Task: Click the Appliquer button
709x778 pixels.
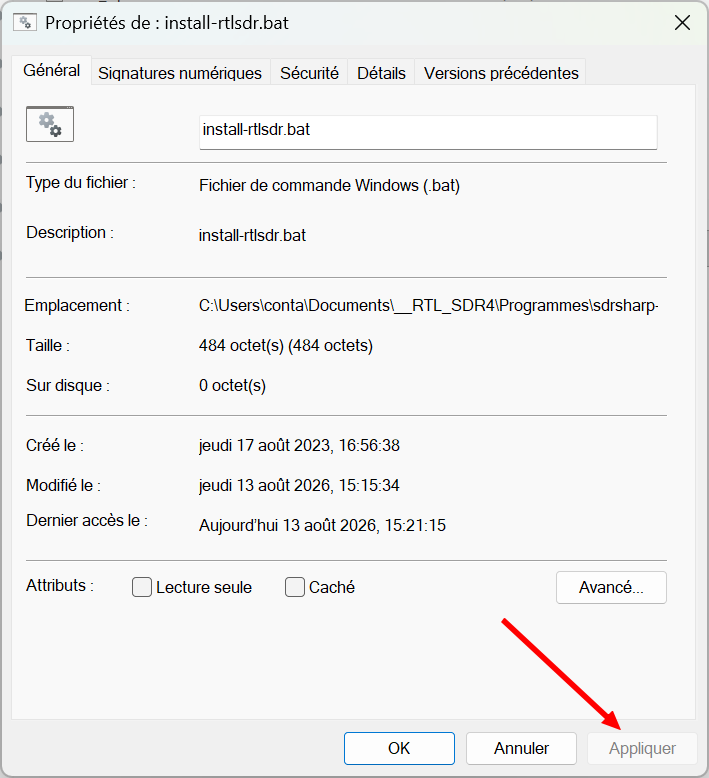Action: point(643,748)
